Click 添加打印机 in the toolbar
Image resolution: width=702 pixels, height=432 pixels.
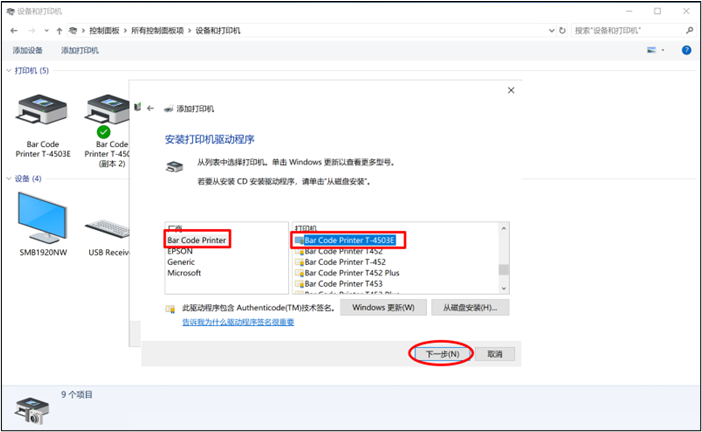pos(80,50)
